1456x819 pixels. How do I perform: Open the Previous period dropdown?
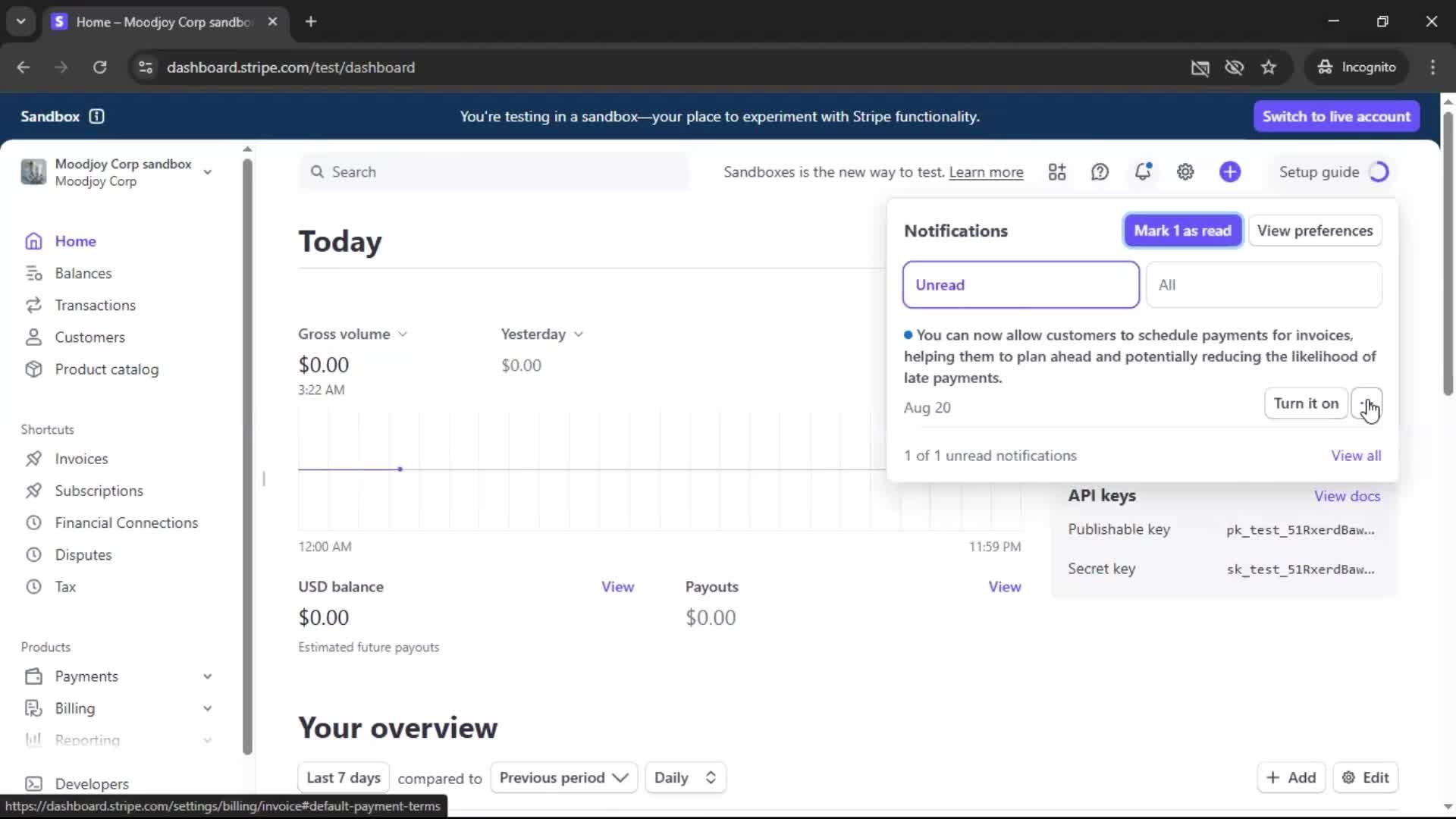point(563,777)
